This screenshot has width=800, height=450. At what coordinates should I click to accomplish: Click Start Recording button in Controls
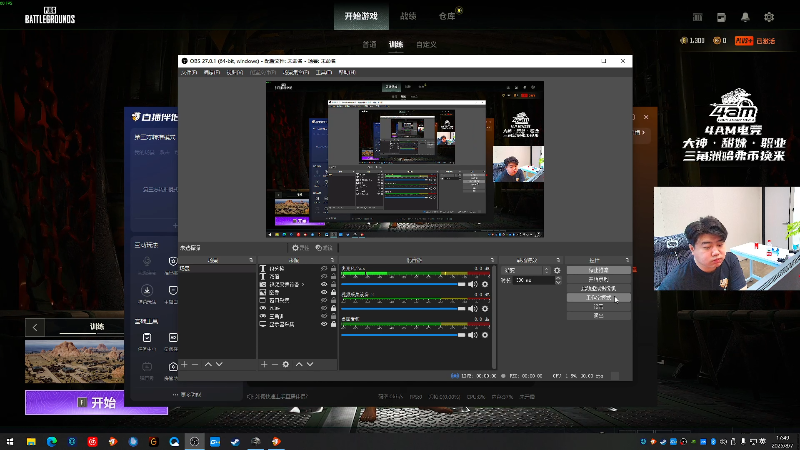[598, 279]
